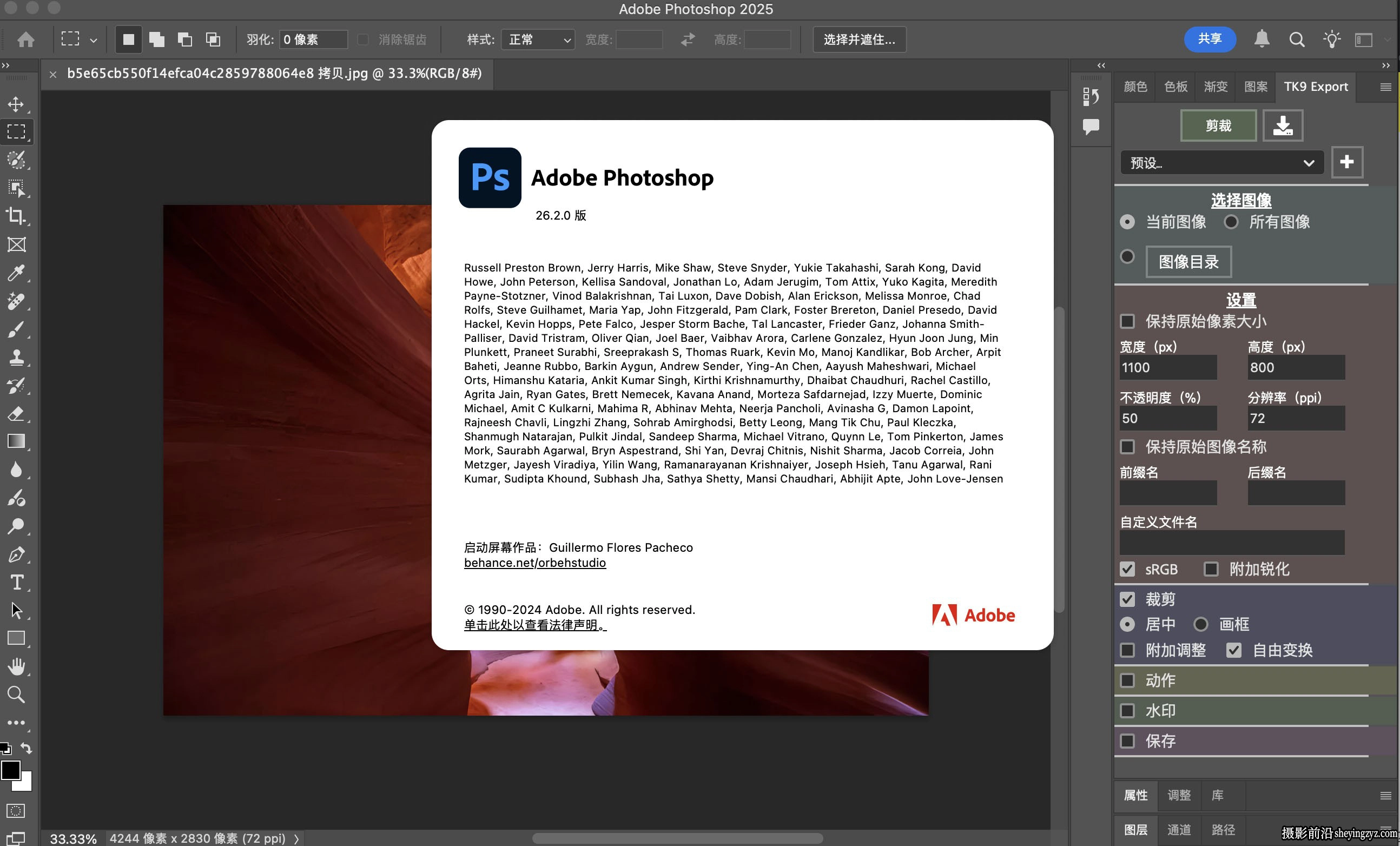Open the workspace switcher icon
This screenshot has height=846, width=1400.
point(1364,39)
